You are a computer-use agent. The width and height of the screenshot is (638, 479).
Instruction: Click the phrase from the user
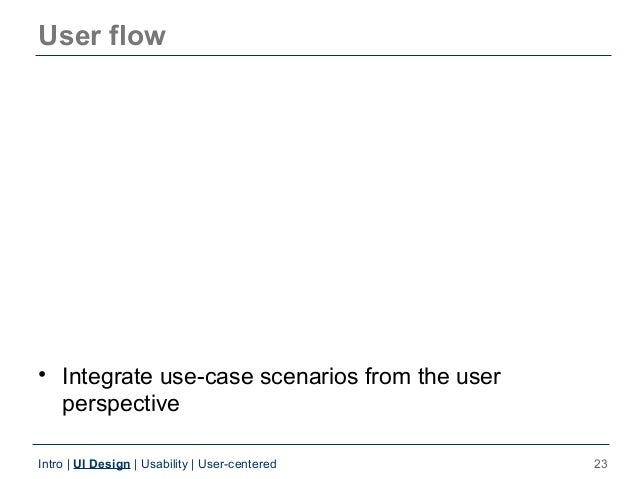(x=433, y=377)
